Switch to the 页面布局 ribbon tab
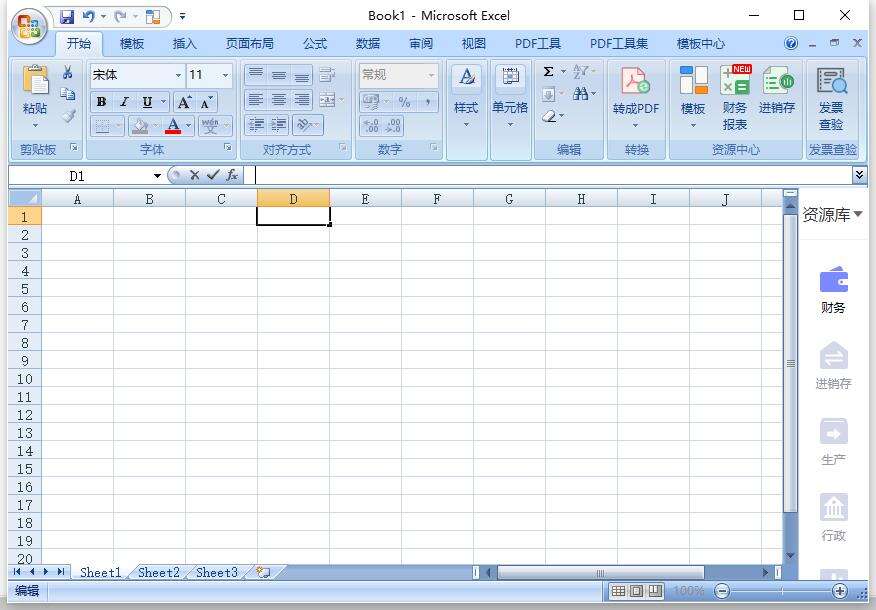Viewport: 876px width, 610px height. pyautogui.click(x=250, y=44)
